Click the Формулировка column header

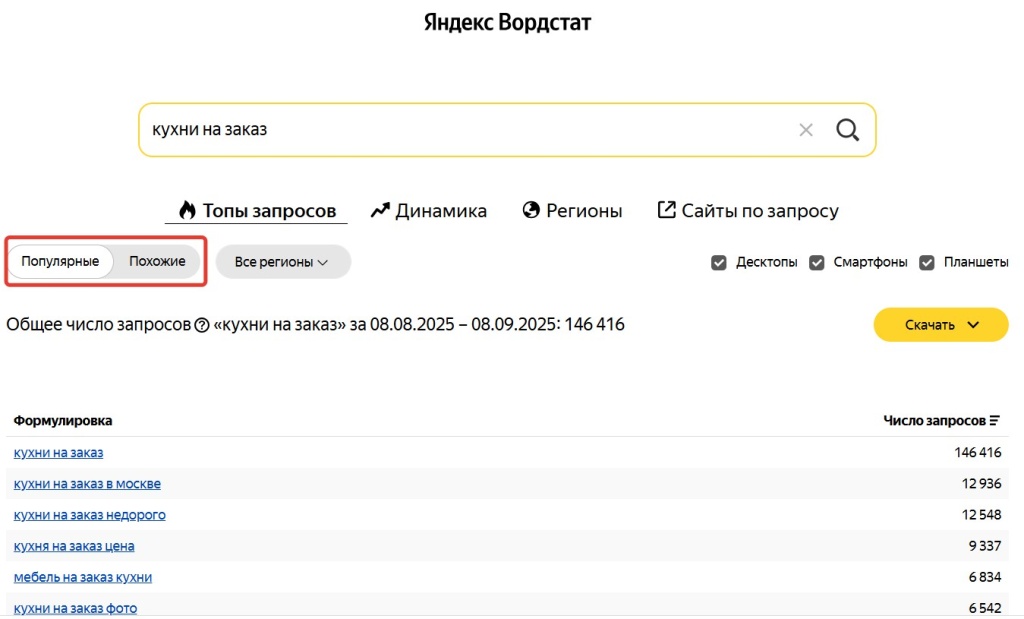63,421
